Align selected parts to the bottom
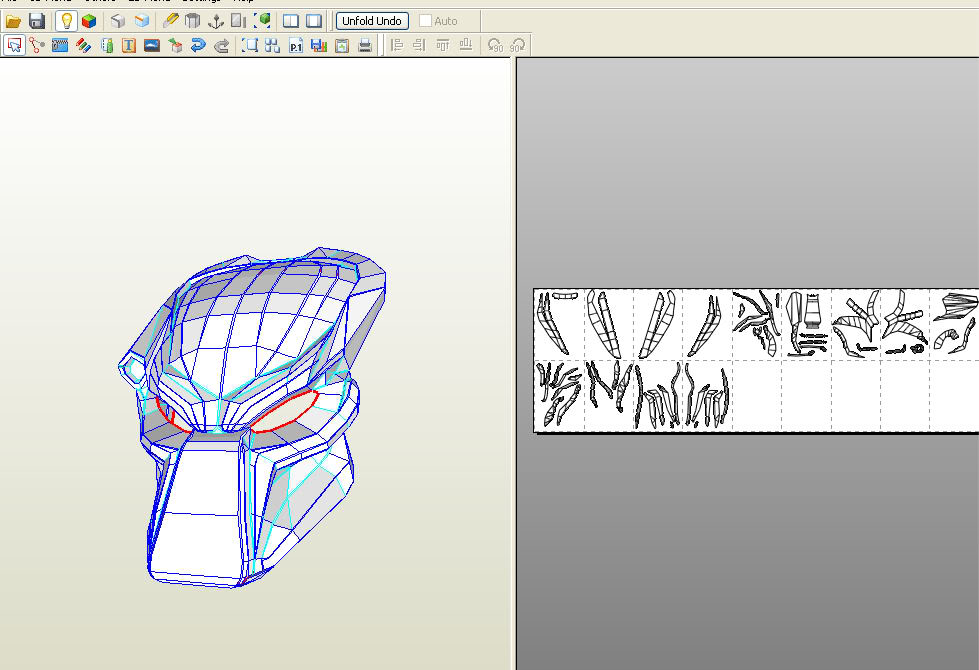Viewport: 979px width, 670px height. (466, 46)
